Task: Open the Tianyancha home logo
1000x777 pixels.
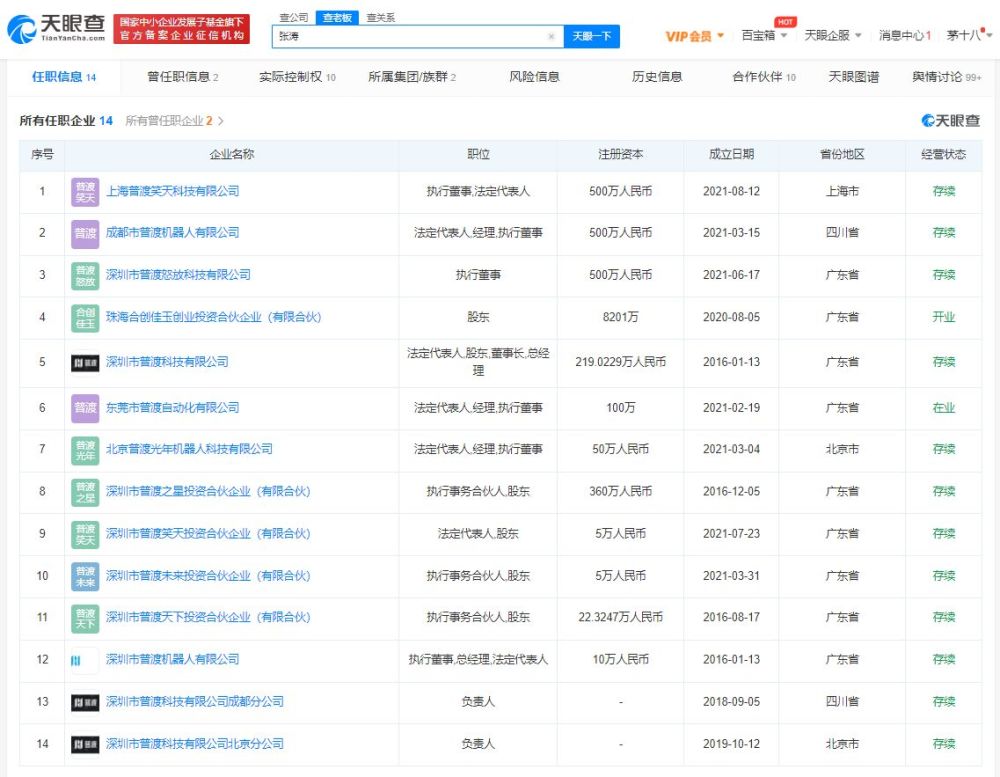Action: coord(56,28)
